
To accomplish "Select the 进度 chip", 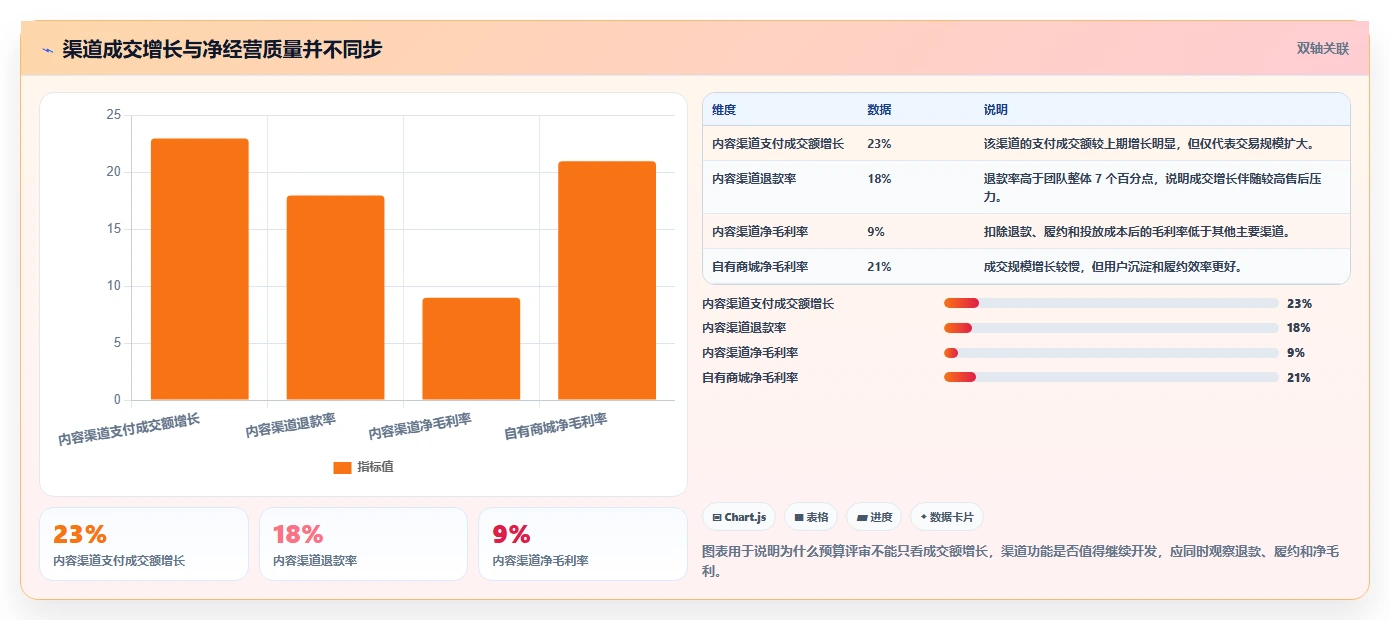I will tap(874, 517).
